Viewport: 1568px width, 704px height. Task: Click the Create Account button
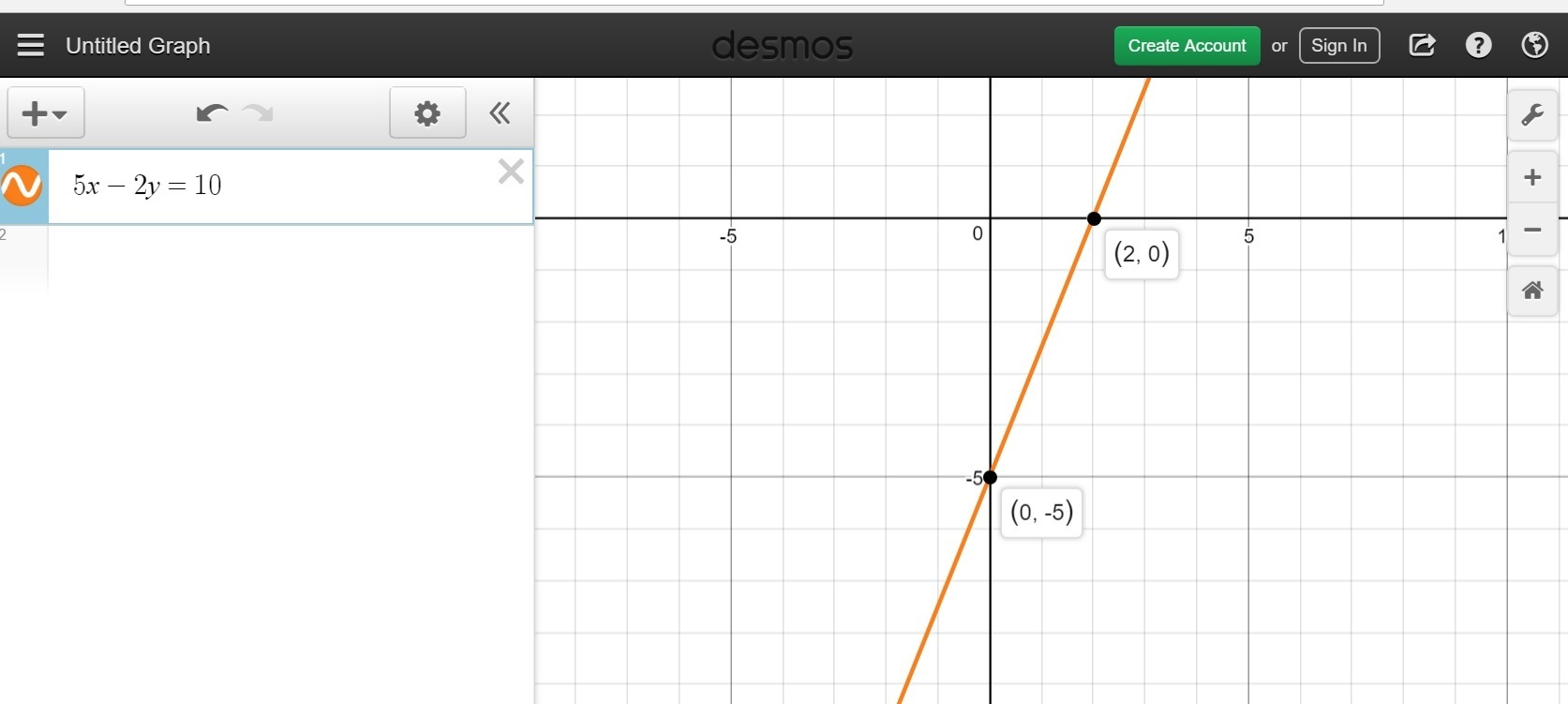1187,45
